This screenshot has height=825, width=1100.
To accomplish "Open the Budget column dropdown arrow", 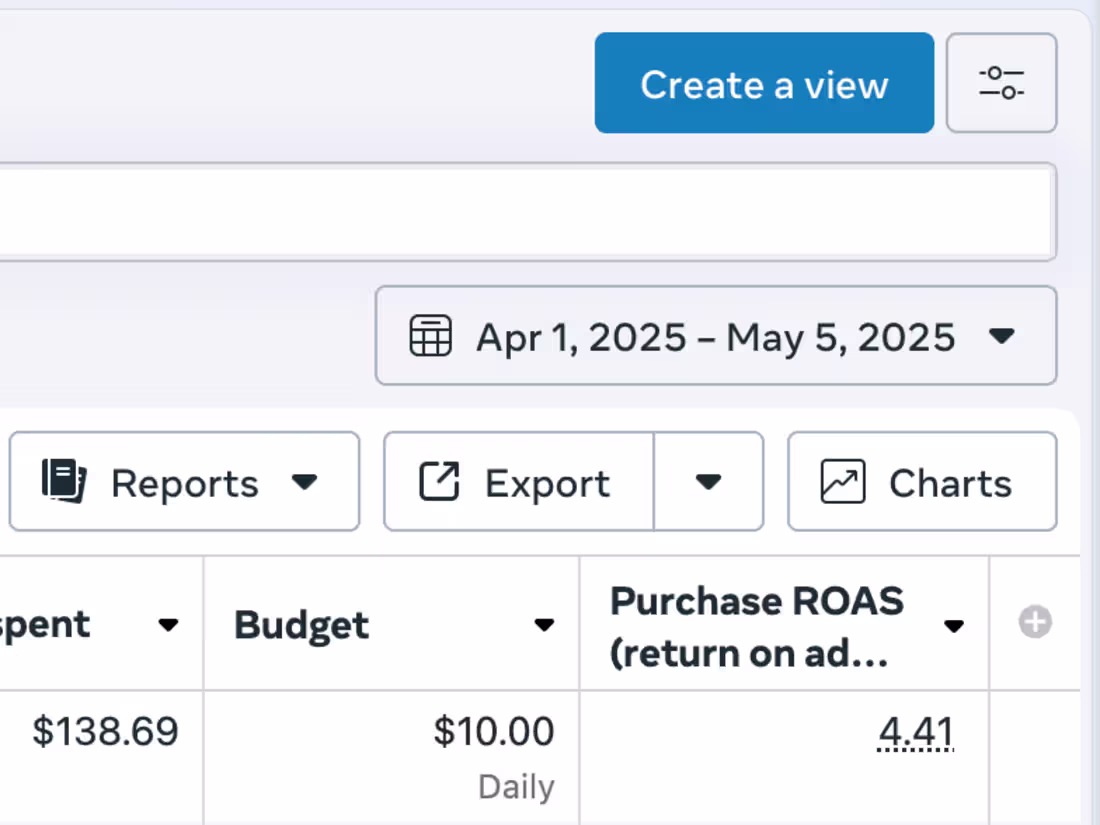I will [x=544, y=624].
